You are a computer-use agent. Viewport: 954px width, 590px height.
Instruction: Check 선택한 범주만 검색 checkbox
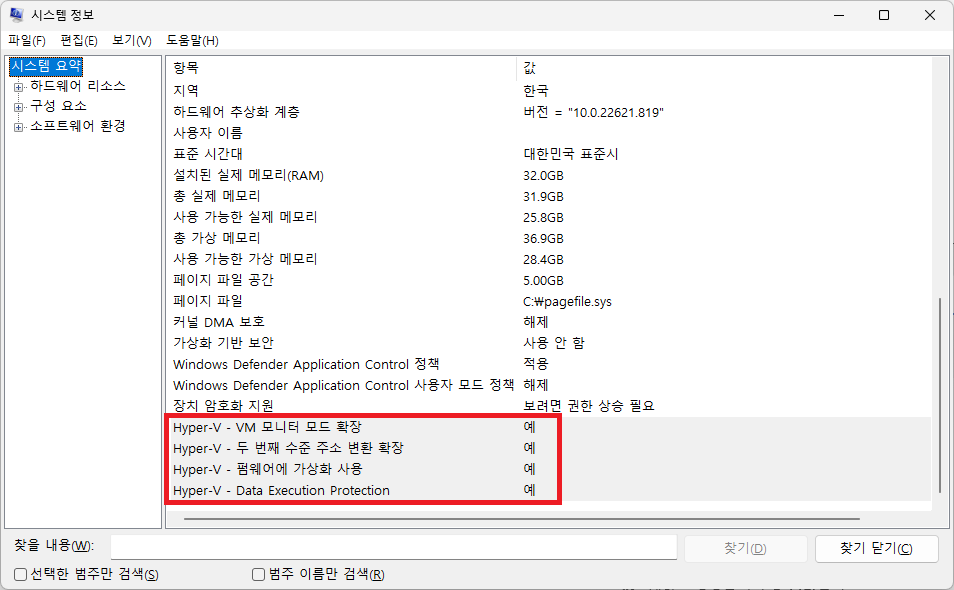pos(21,574)
